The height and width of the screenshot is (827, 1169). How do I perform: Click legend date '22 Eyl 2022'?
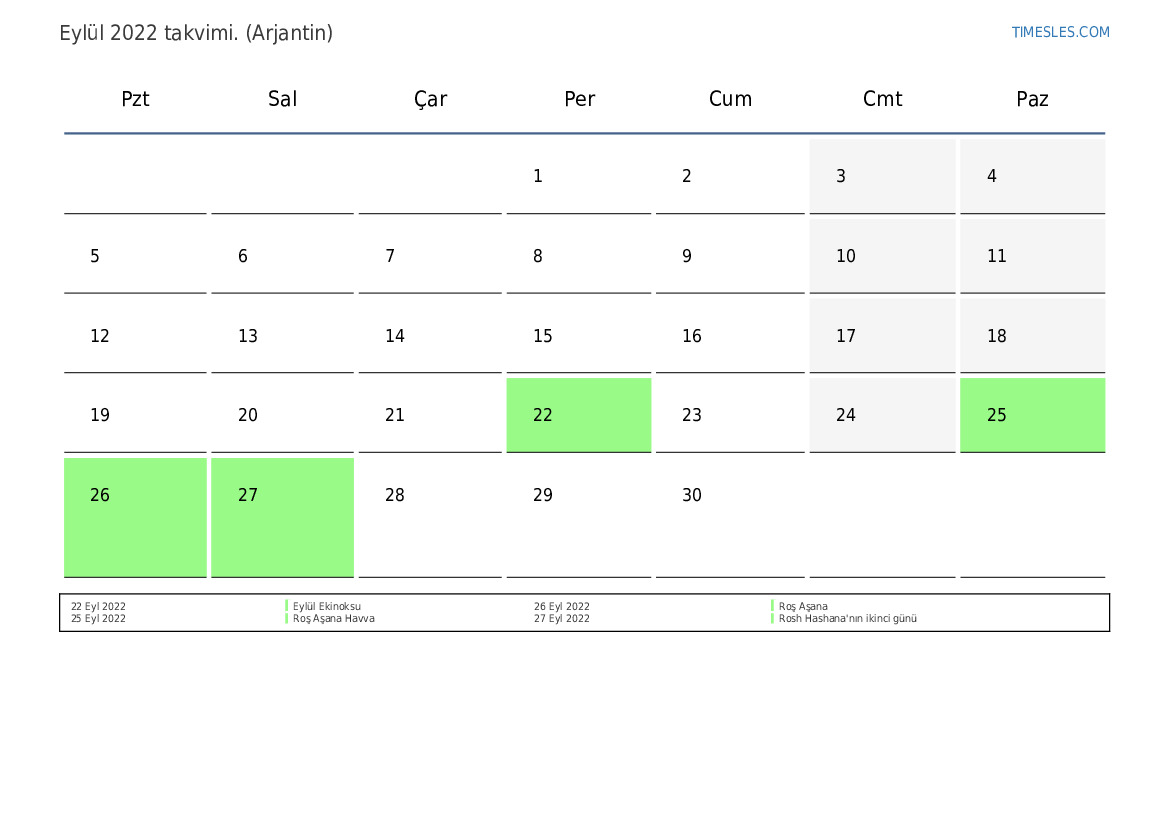pyautogui.click(x=98, y=606)
